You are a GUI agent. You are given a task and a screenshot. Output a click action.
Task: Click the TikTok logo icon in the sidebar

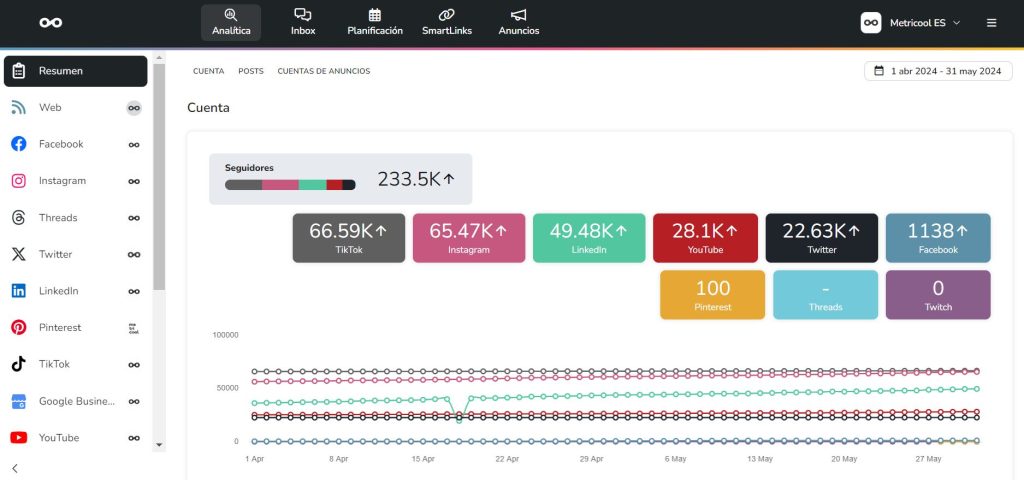pos(19,364)
